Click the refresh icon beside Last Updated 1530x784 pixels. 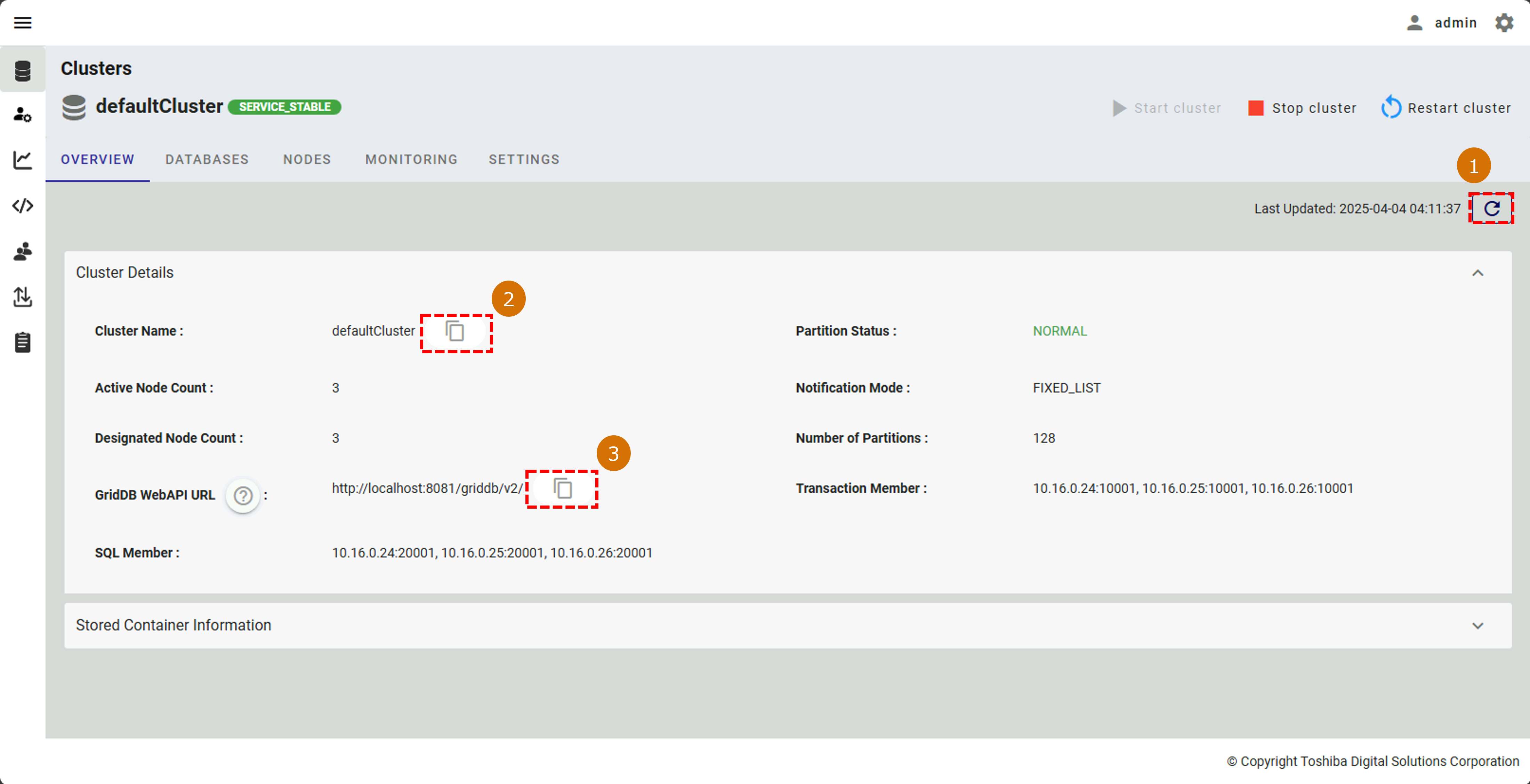(x=1491, y=209)
